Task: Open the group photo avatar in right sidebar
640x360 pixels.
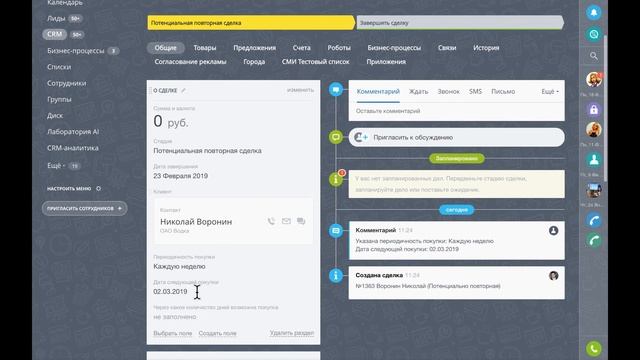Action: click(x=593, y=191)
